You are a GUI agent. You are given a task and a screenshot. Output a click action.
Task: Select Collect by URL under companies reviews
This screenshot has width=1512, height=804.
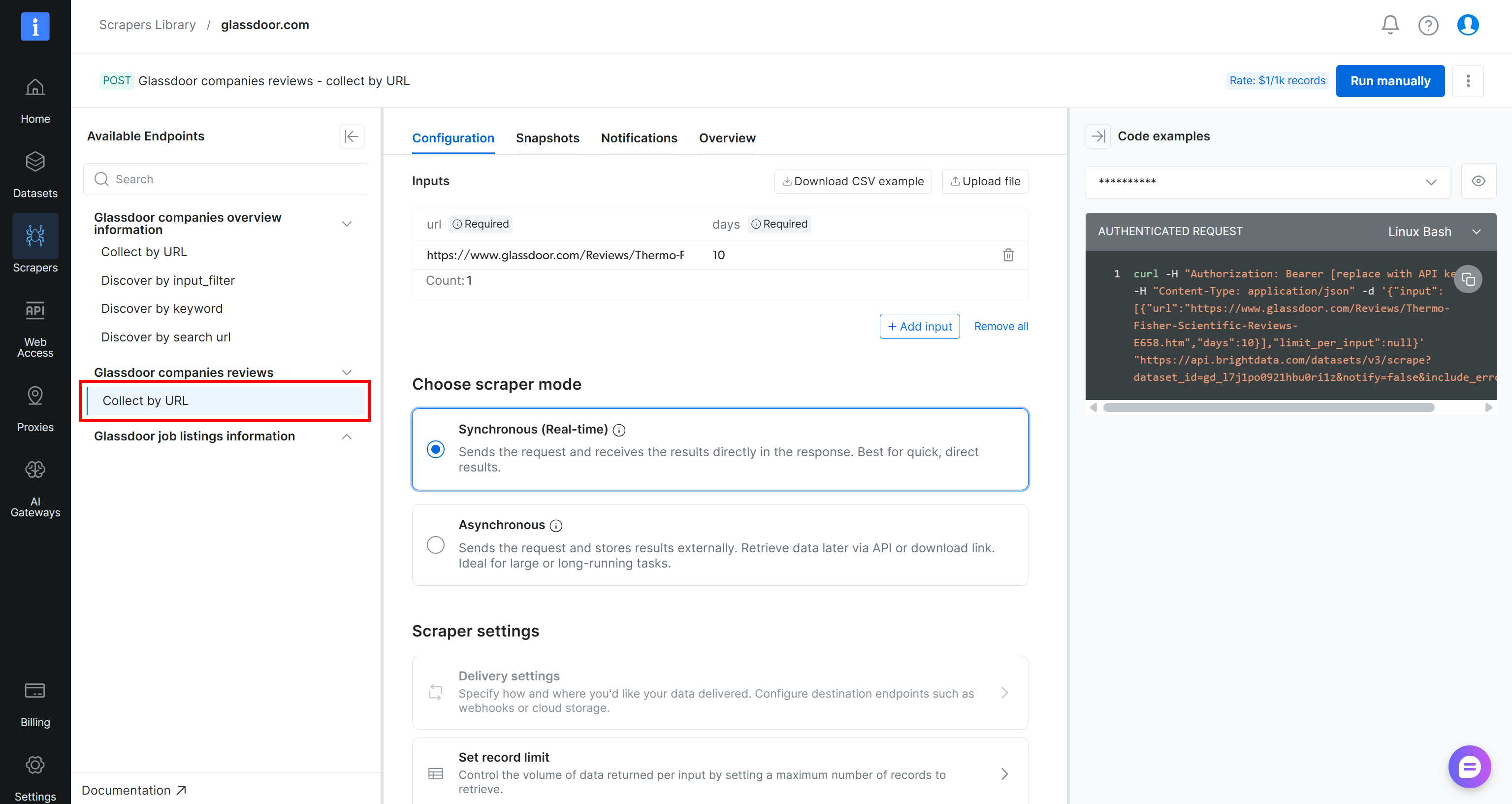[225, 401]
